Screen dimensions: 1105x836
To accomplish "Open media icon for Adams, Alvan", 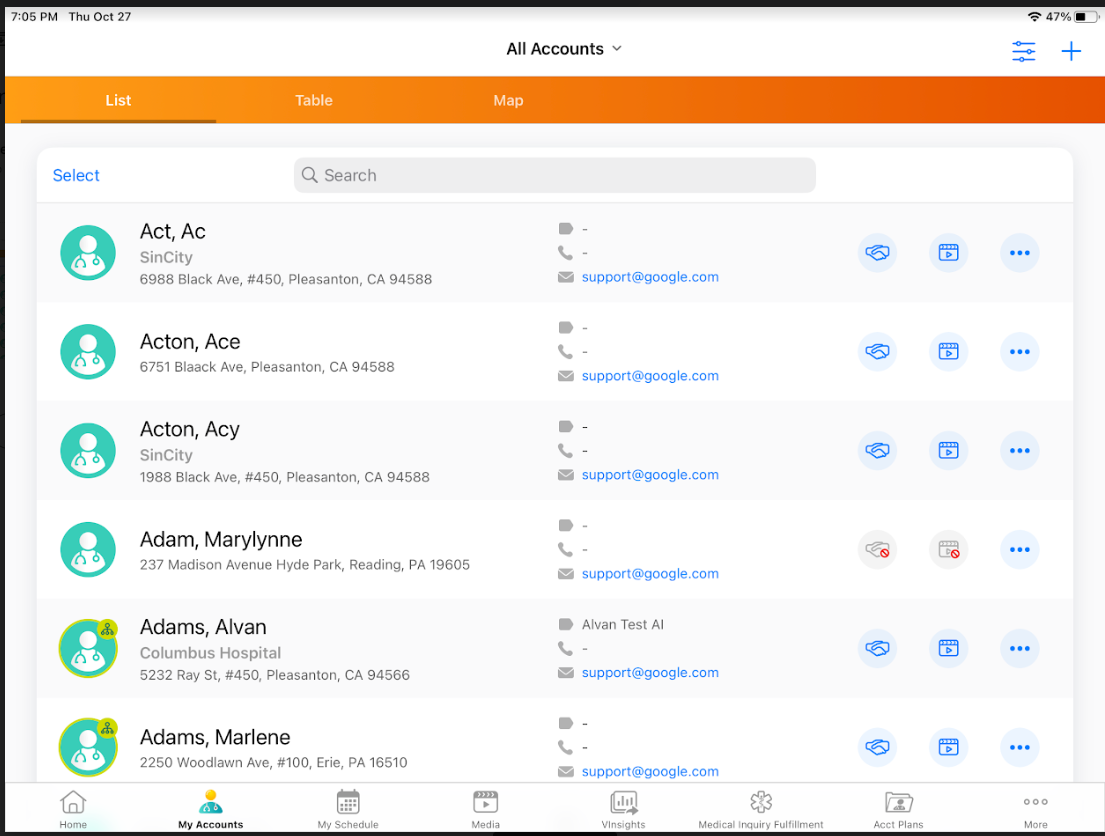I will click(948, 649).
